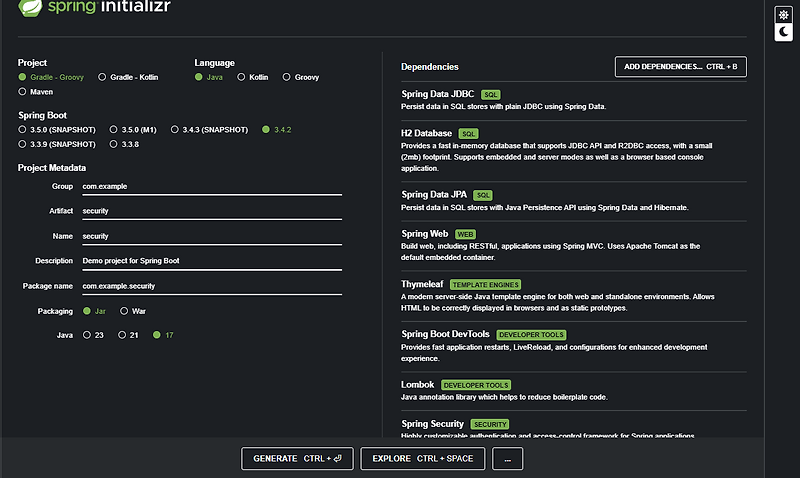Select Spring Boot 3.5.0 (SNAPSHOT)
The image size is (800, 478).
57,130
